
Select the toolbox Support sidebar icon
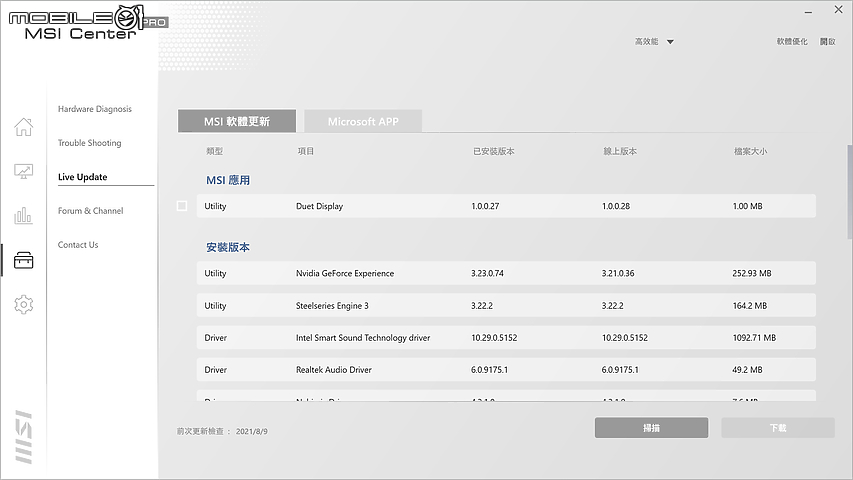[23, 260]
